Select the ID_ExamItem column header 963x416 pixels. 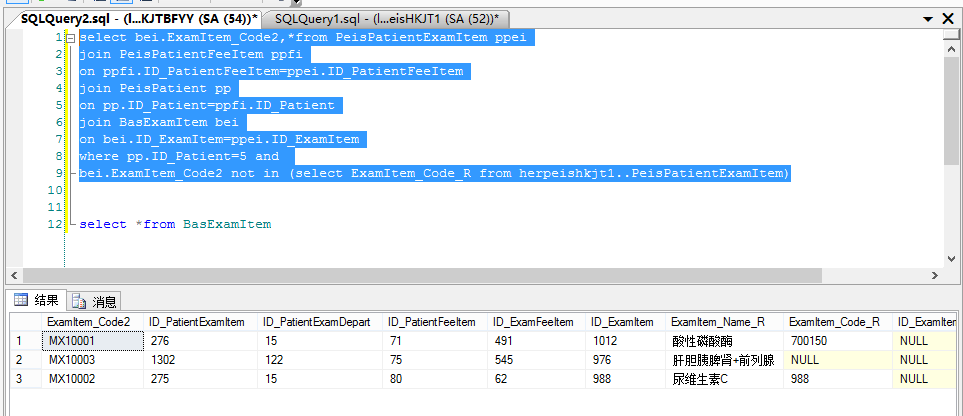(625, 322)
